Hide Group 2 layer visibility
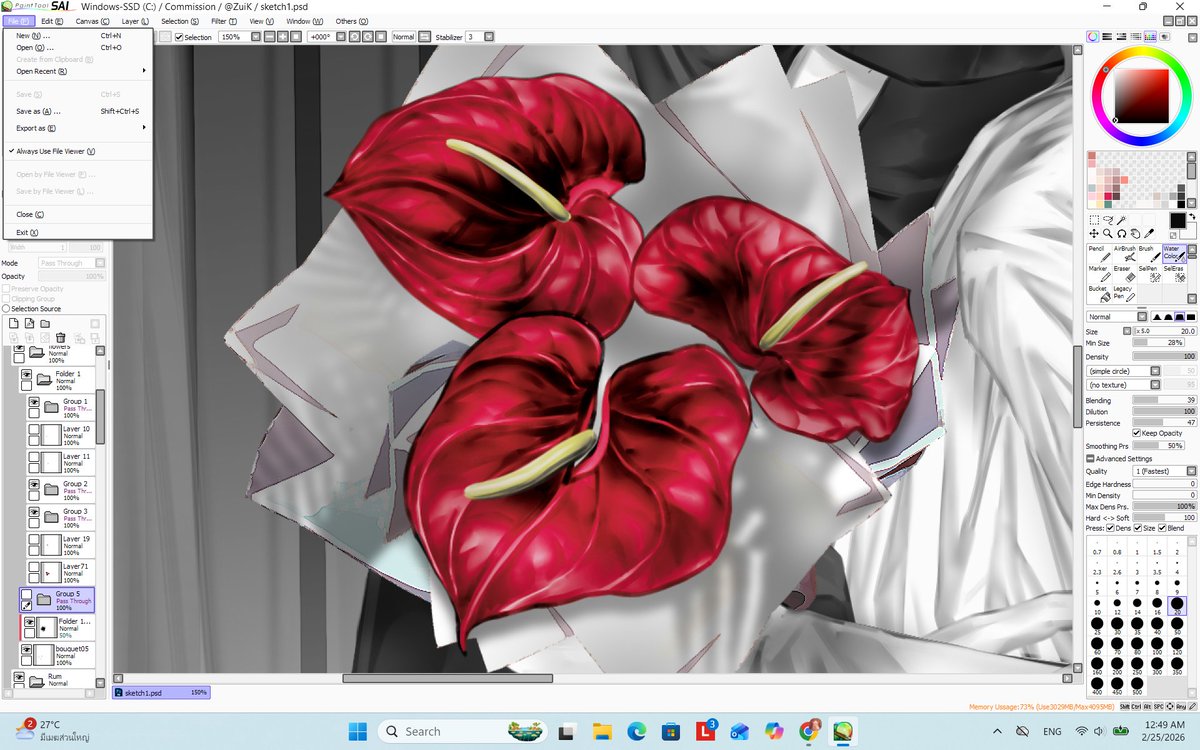The width and height of the screenshot is (1200, 750). [34, 484]
